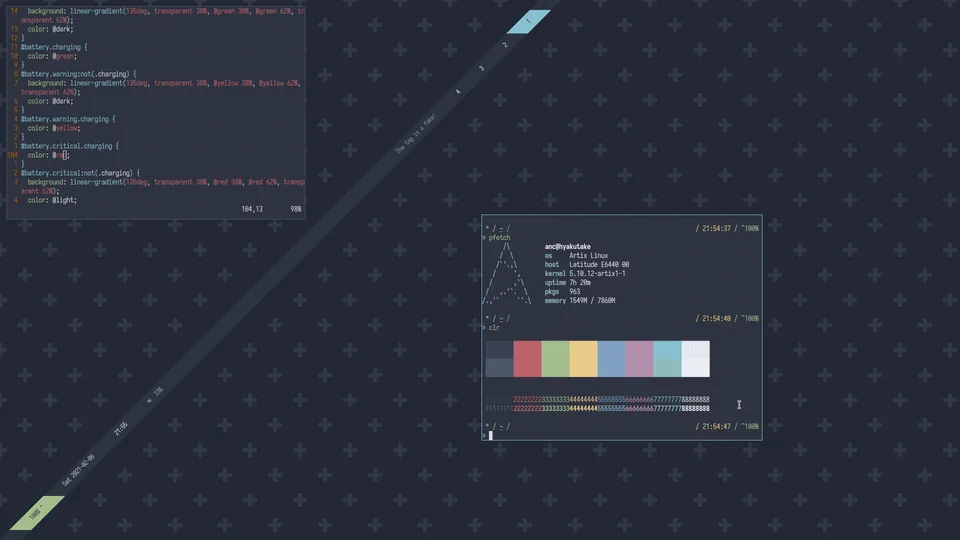Click "#battery.warning.charging {" line in editor
This screenshot has height=540, width=960.
68,119
